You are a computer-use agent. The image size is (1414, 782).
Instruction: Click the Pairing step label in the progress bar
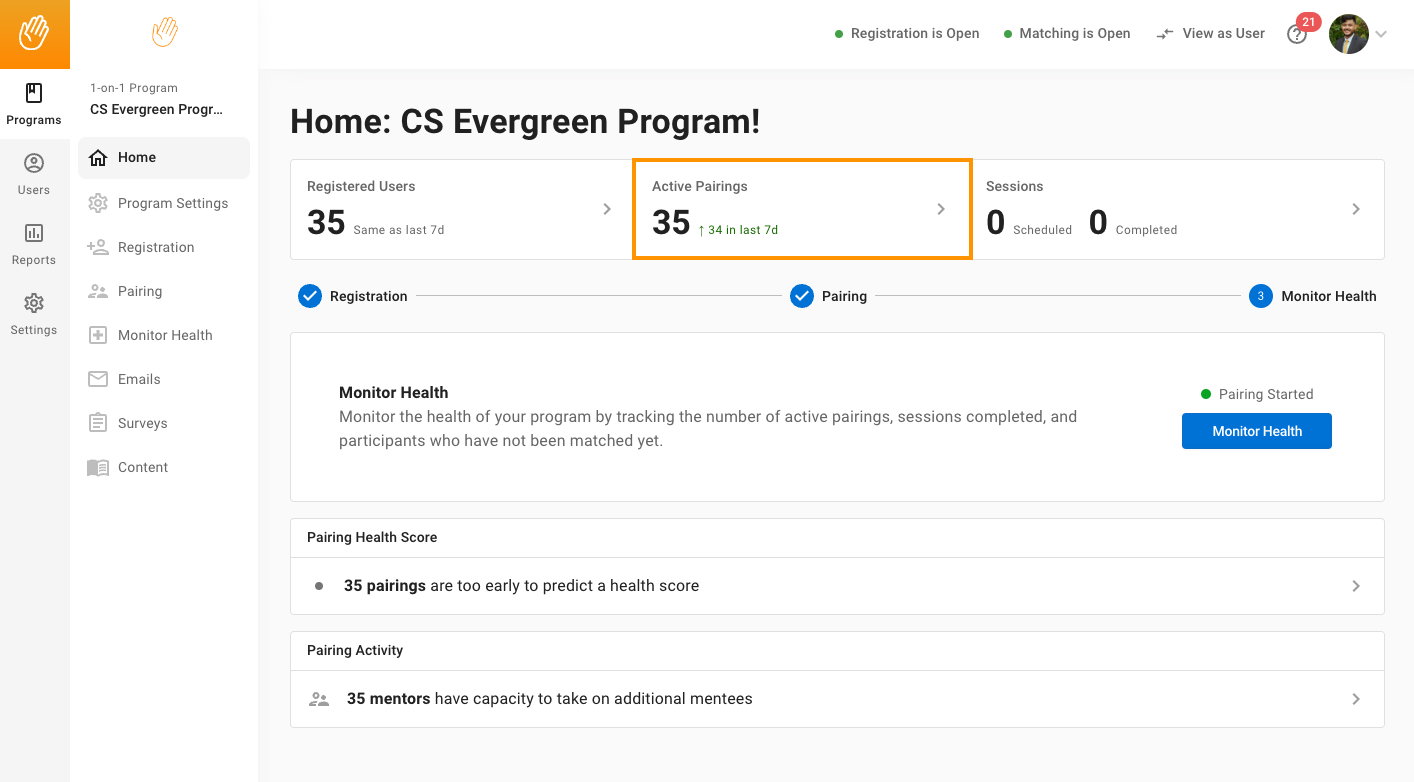844,296
